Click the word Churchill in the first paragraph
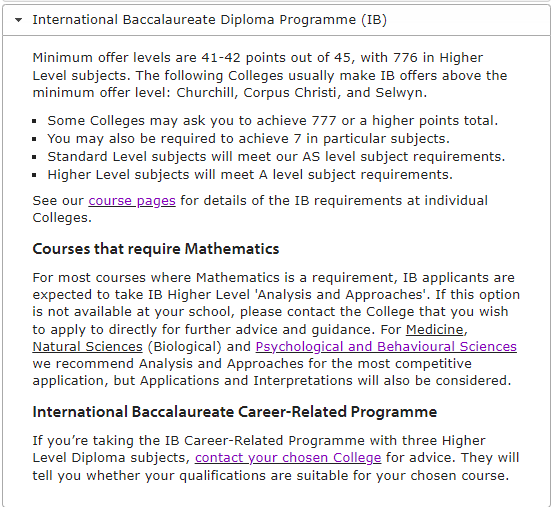Image resolution: width=554 pixels, height=507 pixels. pos(205,93)
